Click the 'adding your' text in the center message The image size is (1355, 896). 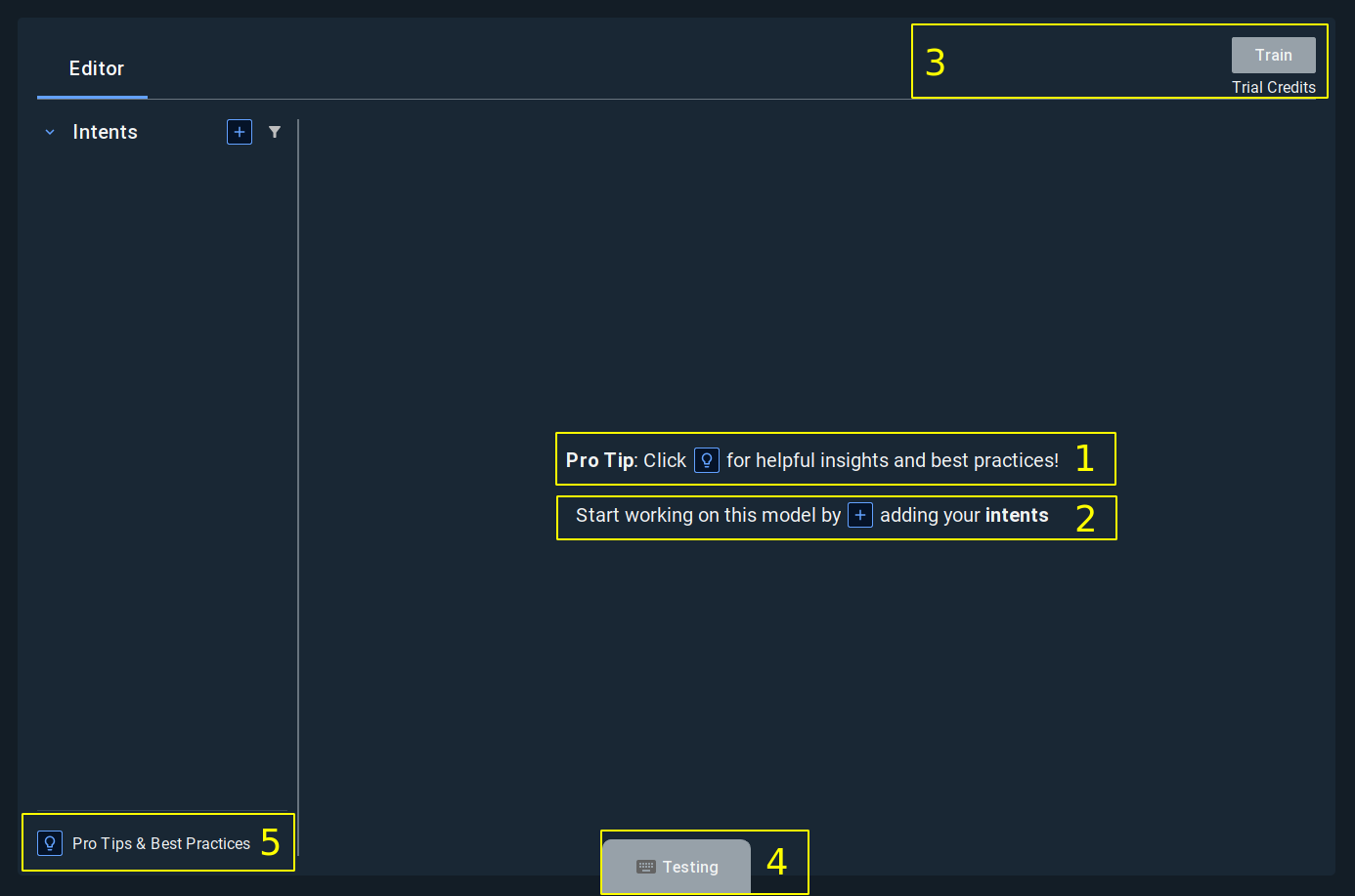(x=929, y=515)
